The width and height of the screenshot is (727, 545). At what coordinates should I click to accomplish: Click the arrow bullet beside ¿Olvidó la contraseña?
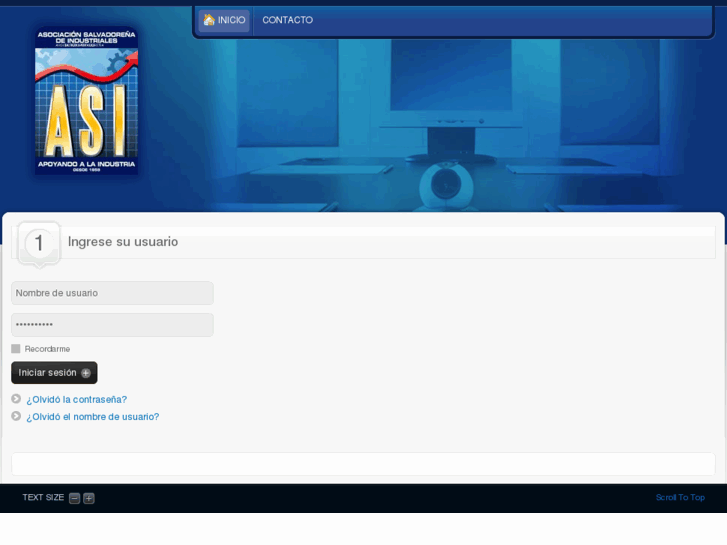coord(16,399)
